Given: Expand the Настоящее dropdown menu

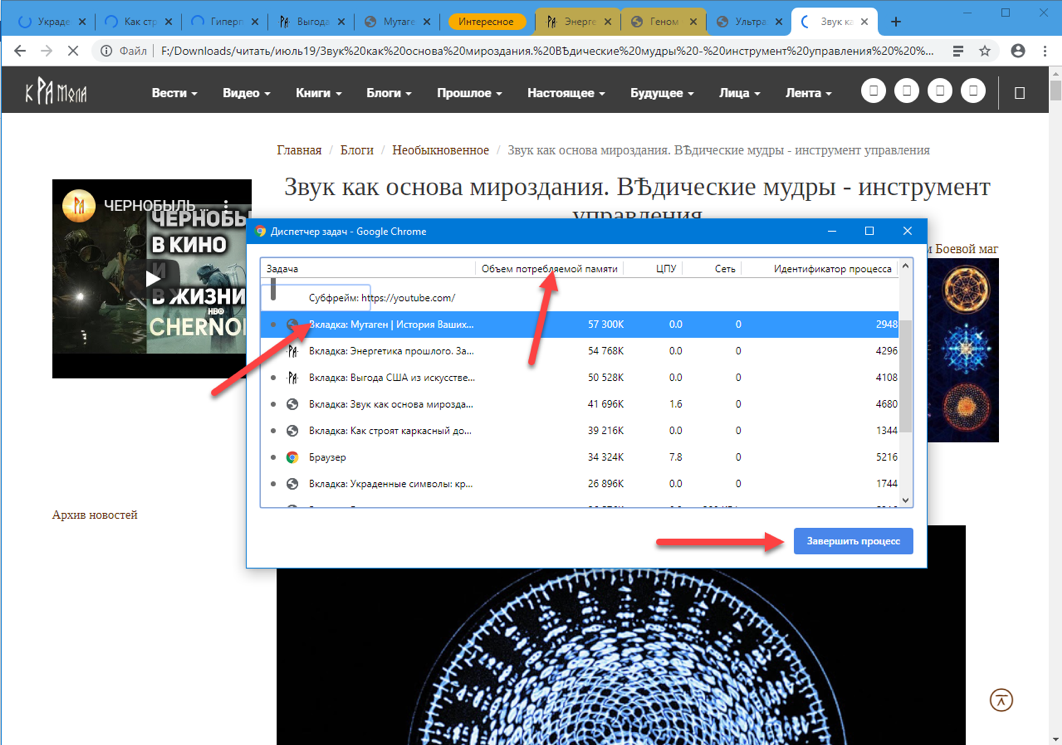Looking at the screenshot, I should coord(565,93).
